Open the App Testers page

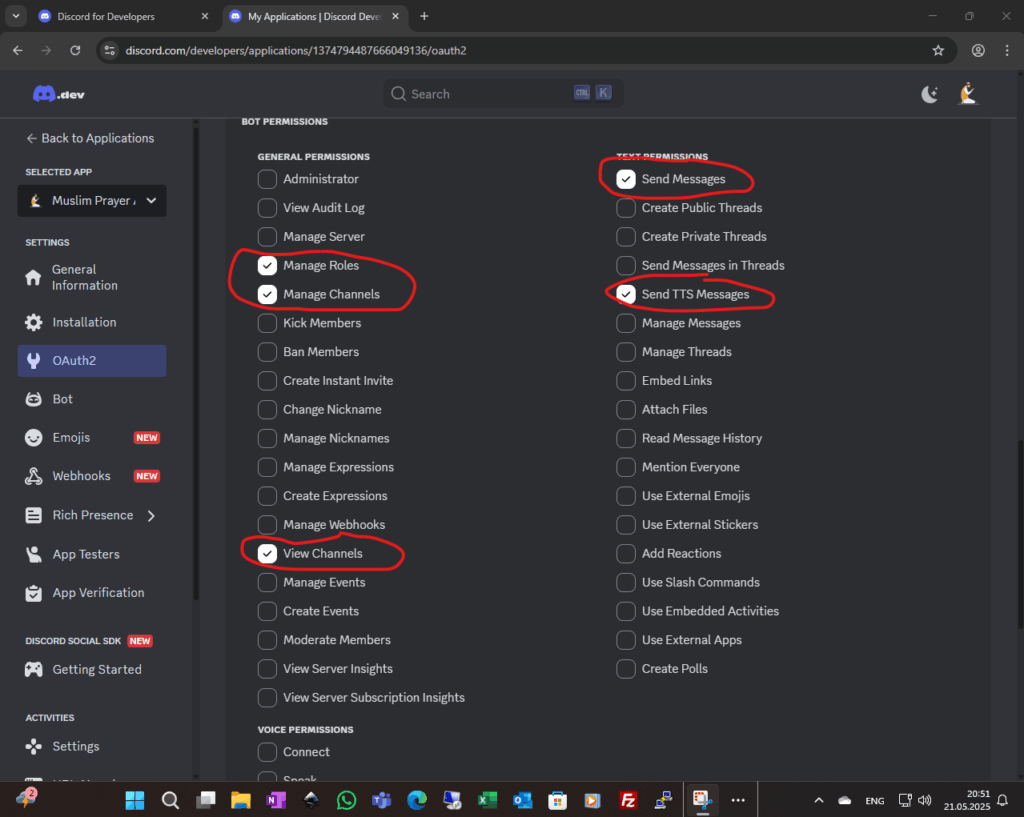point(92,554)
